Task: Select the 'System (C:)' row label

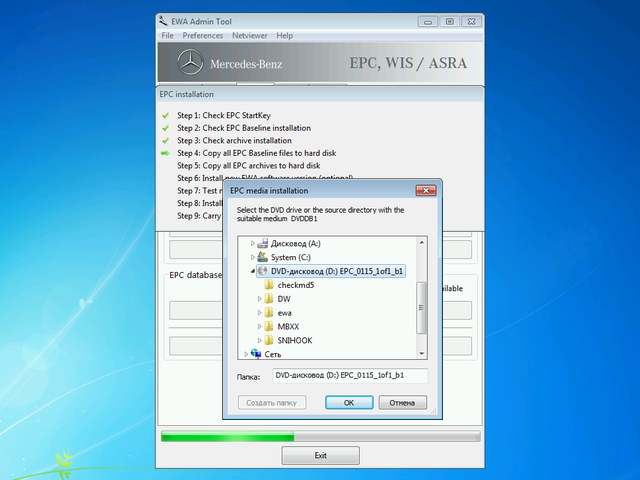Action: (x=291, y=257)
